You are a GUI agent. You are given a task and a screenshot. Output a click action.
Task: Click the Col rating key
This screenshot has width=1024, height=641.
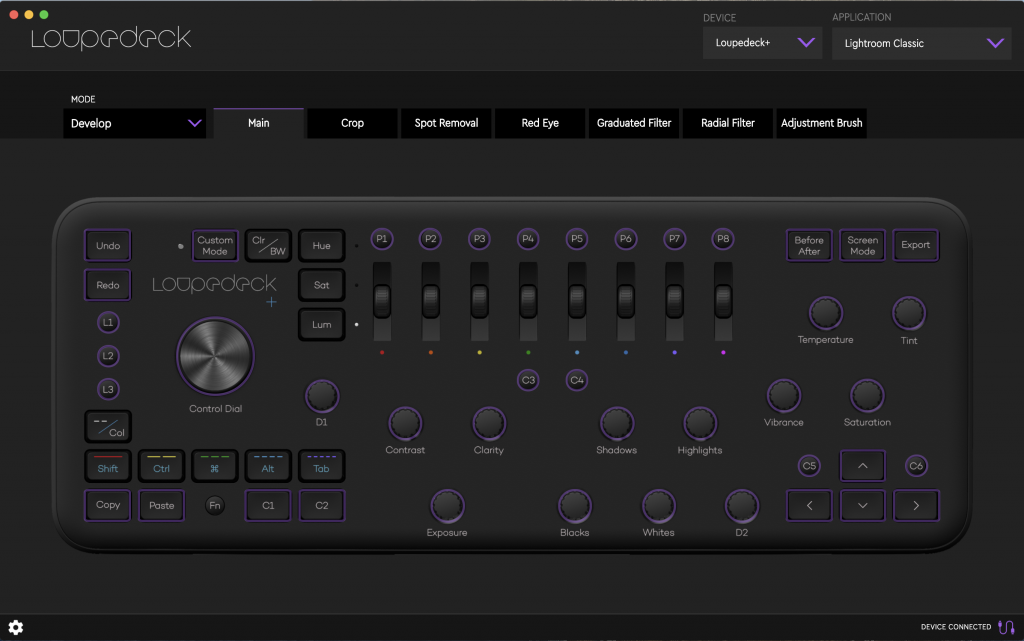(x=108, y=426)
